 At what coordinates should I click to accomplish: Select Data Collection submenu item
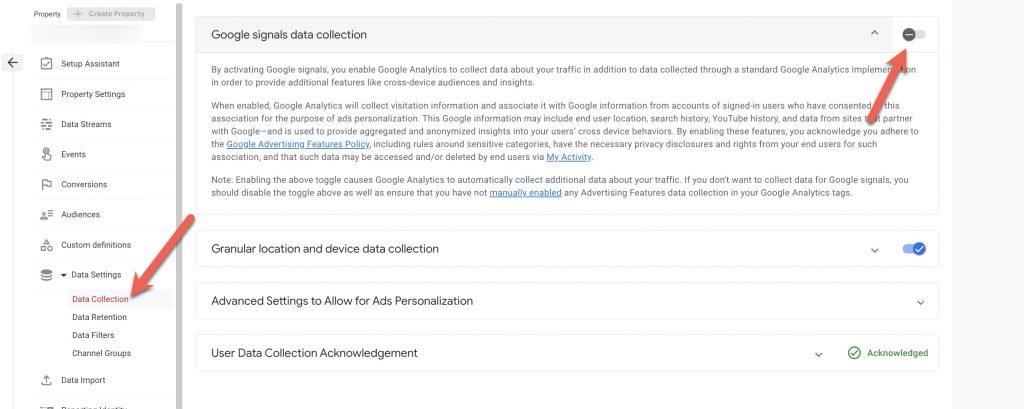click(100, 299)
